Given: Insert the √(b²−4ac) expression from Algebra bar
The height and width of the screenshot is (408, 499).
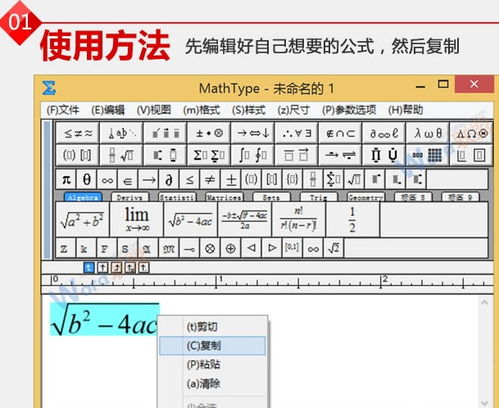Looking at the screenshot, I should pyautogui.click(x=191, y=220).
